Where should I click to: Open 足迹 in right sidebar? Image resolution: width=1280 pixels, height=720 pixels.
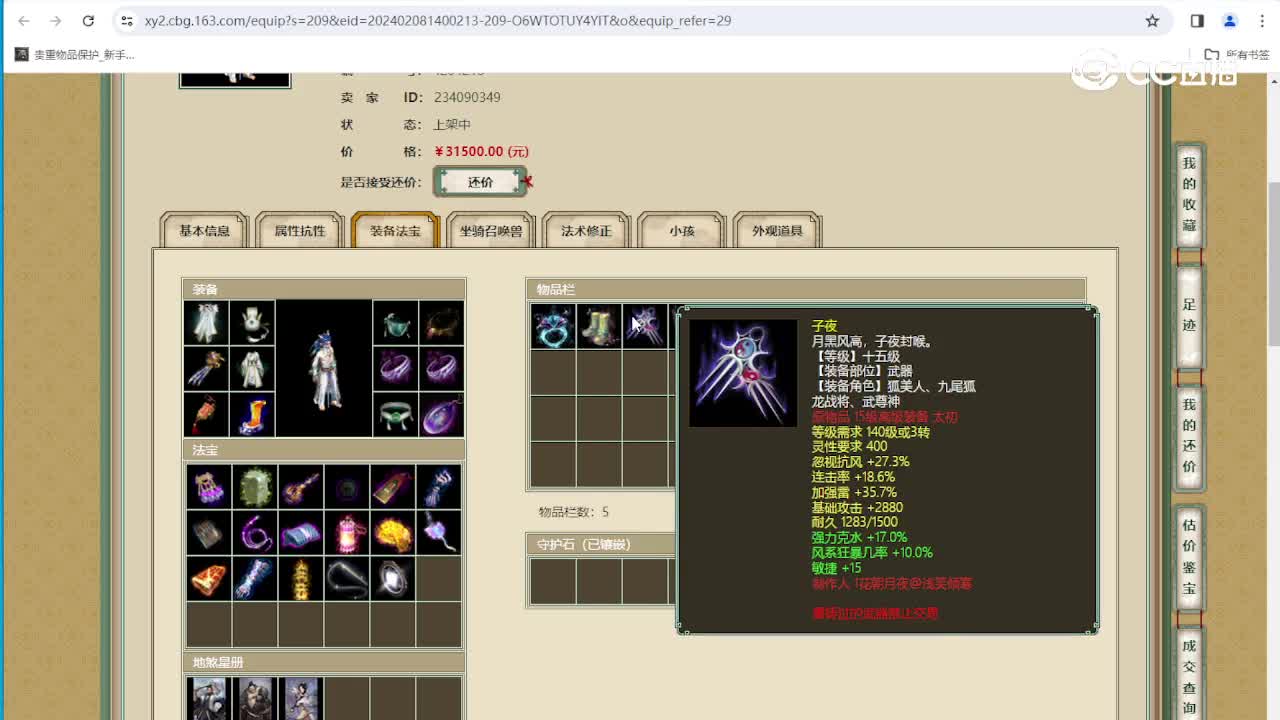coord(1189,315)
